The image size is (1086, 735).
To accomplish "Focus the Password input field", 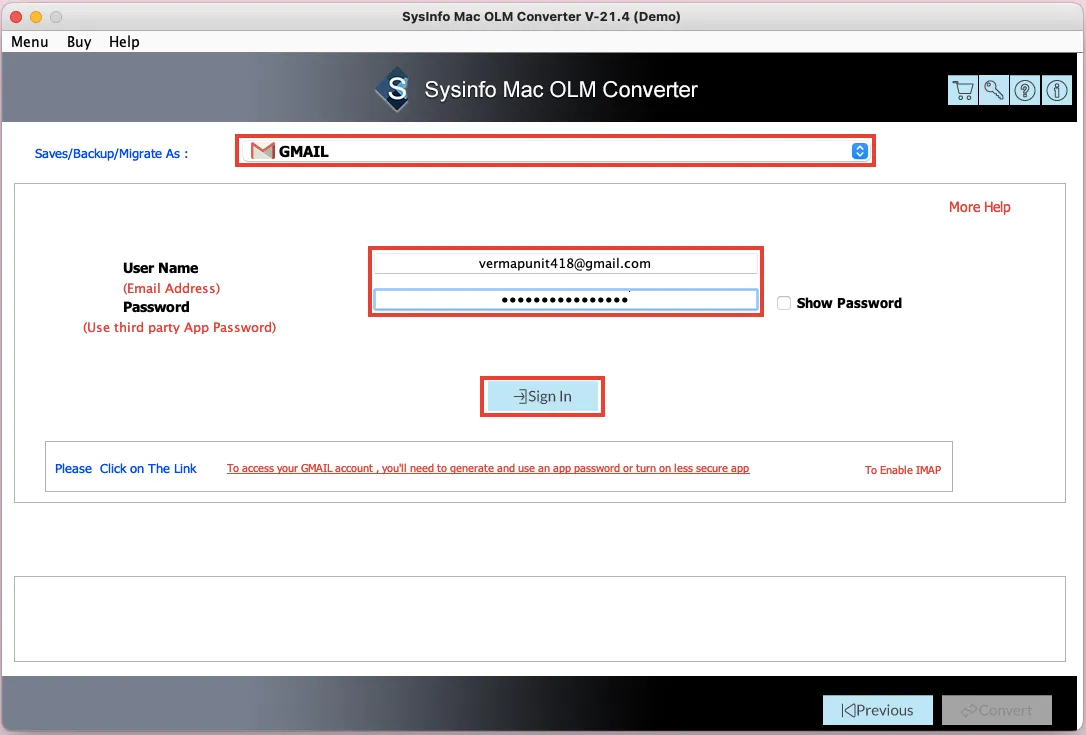I will (565, 299).
